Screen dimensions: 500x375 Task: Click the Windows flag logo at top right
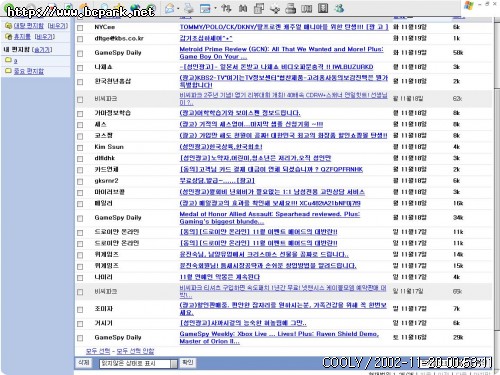(468, 5)
